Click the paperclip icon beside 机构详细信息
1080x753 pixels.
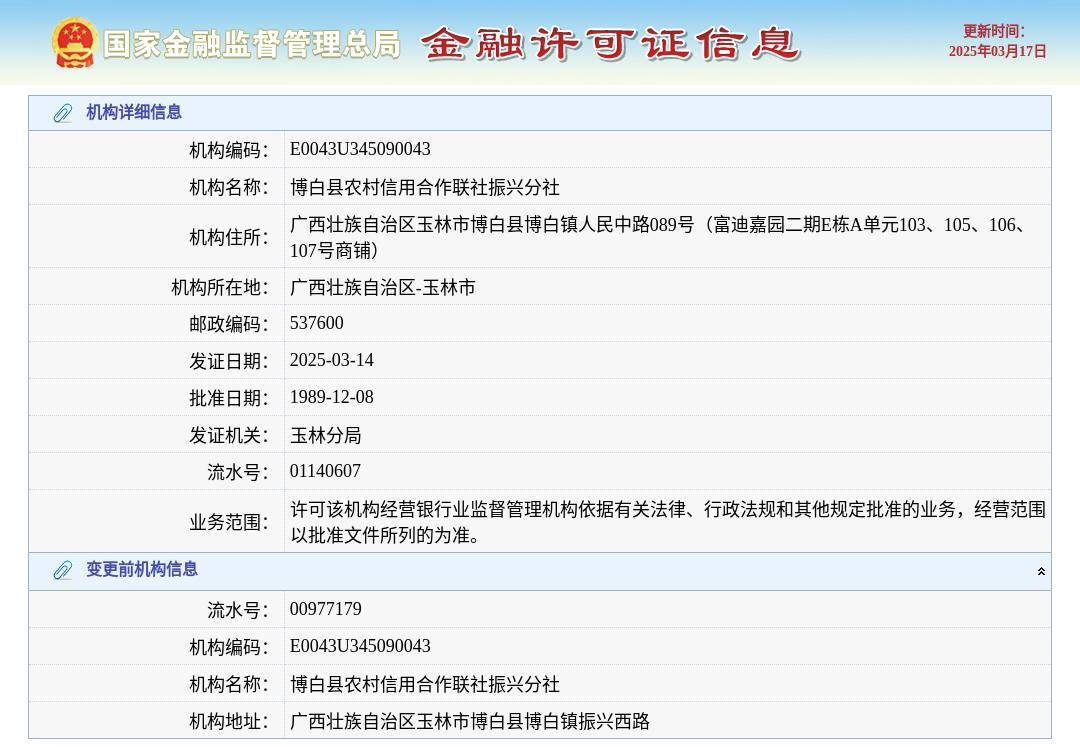tap(62, 113)
